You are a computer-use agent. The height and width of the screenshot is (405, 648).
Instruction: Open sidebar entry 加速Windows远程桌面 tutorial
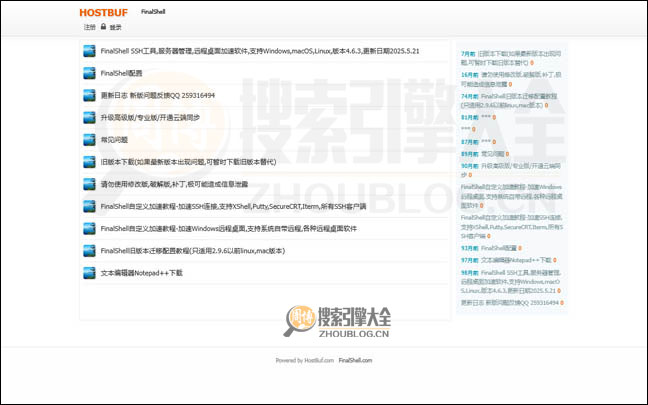tap(512, 196)
